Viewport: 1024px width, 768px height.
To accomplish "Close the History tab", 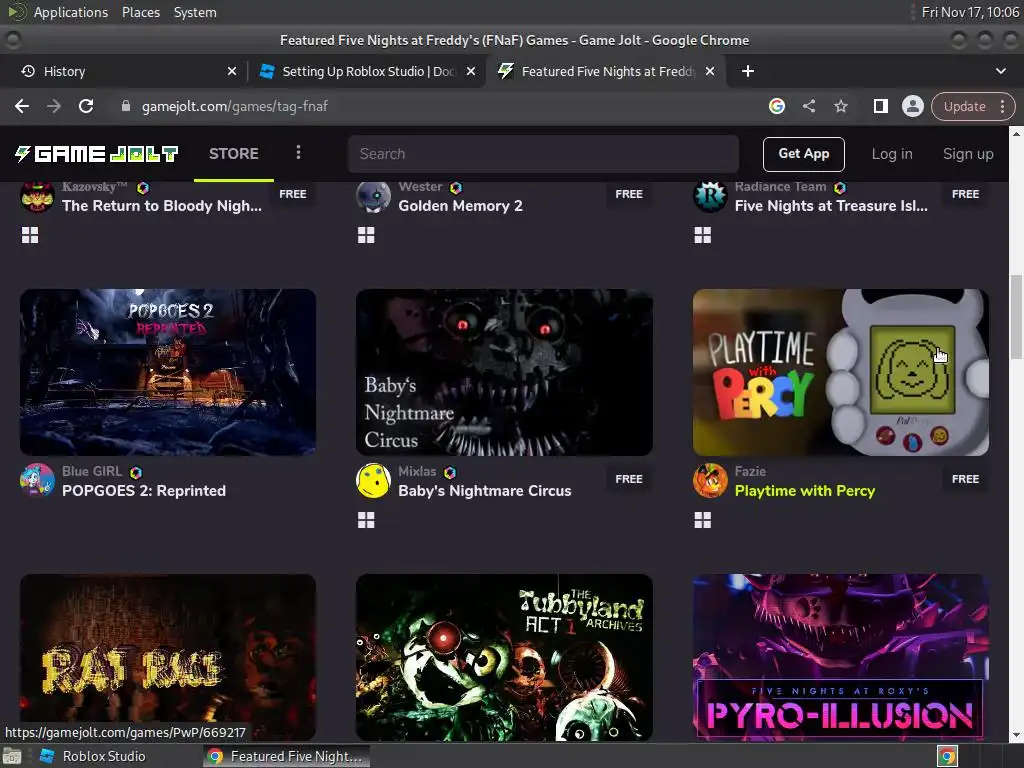I will tap(231, 71).
